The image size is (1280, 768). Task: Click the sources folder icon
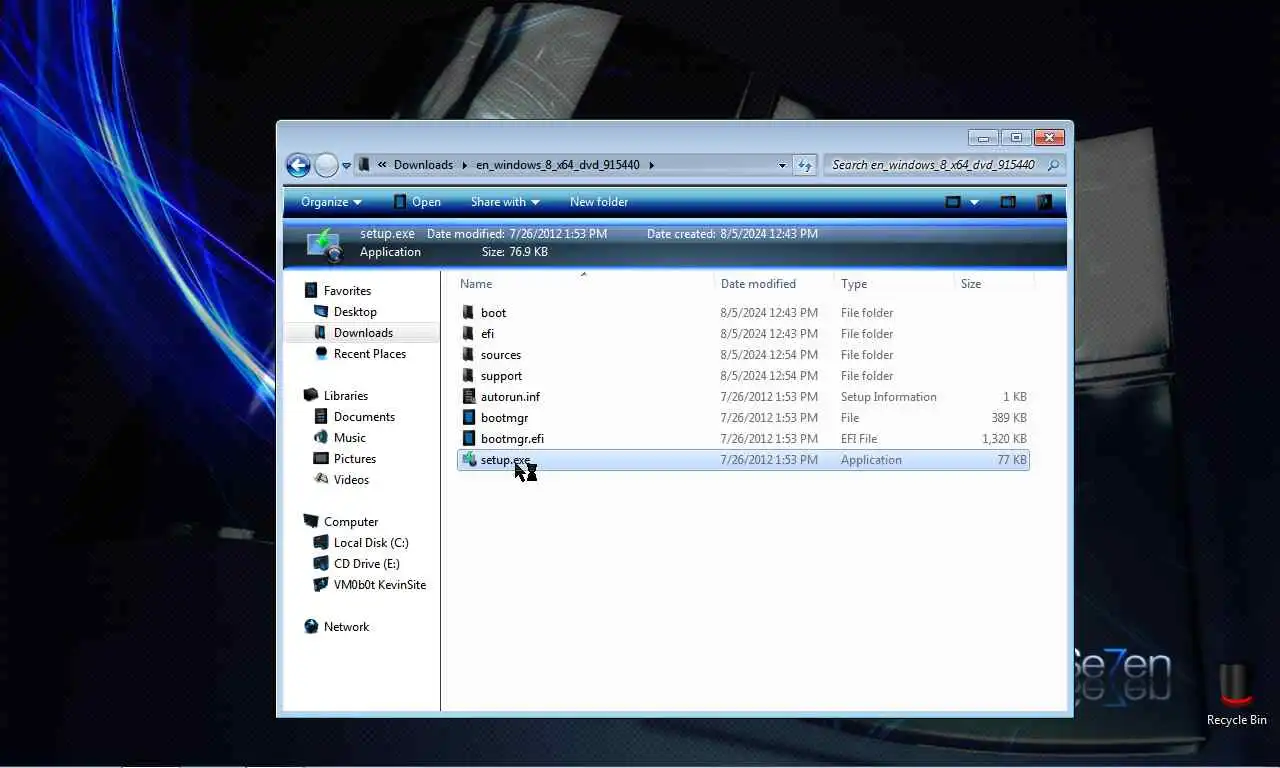pyautogui.click(x=469, y=355)
